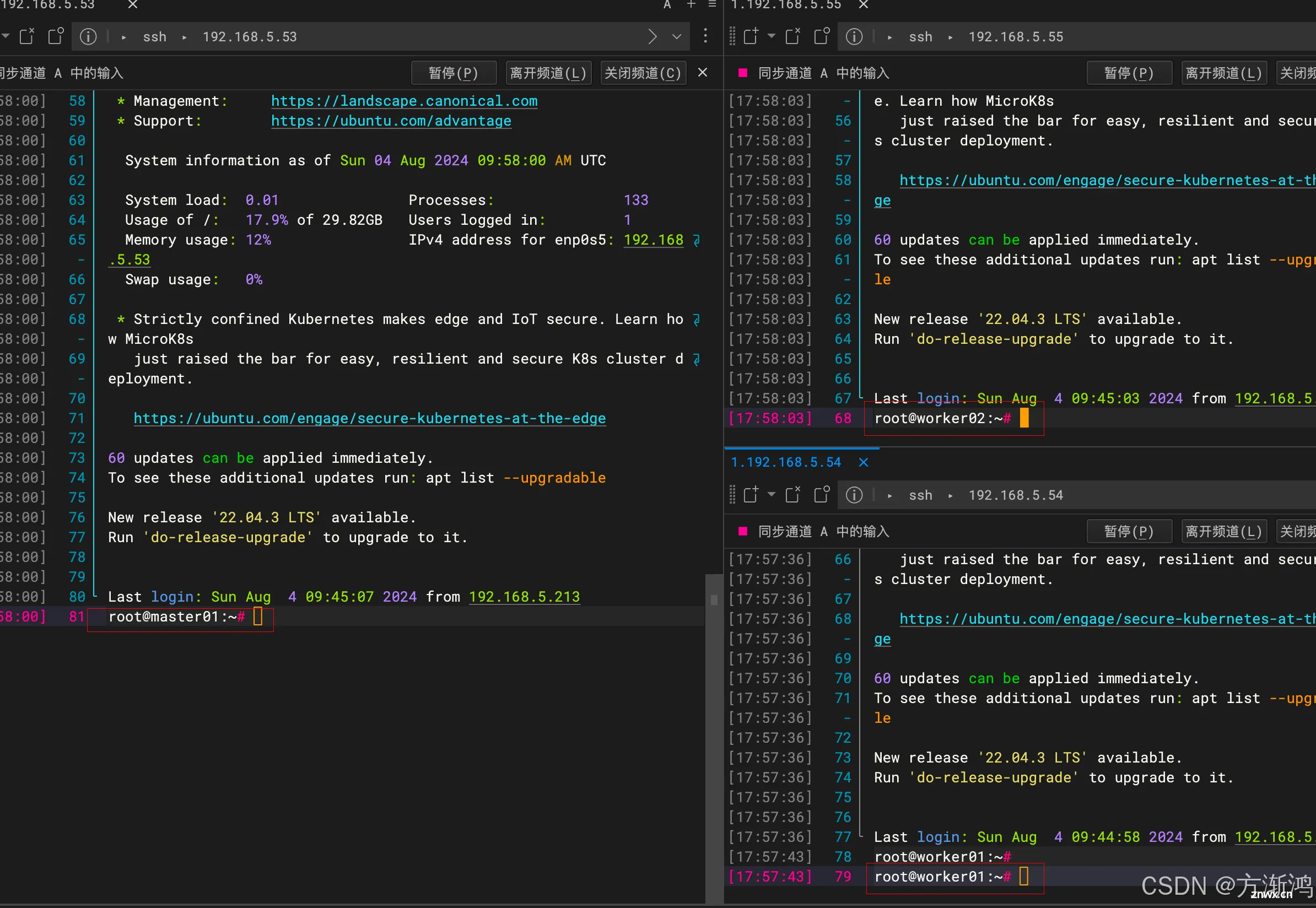
Task: Click the 暂停(P) button in the 192.168.5.55 pane
Action: click(x=1129, y=73)
